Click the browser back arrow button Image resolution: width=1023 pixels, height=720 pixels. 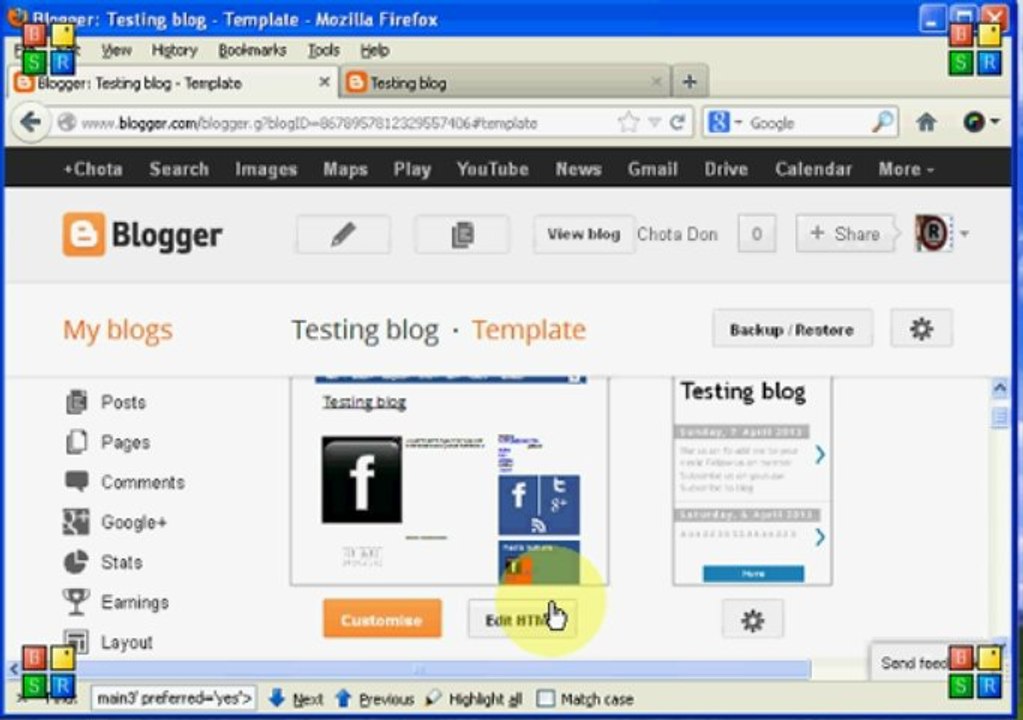pyautogui.click(x=30, y=122)
